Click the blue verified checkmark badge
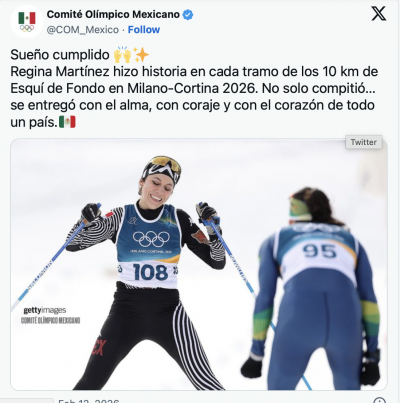400x403 pixels. (188, 15)
